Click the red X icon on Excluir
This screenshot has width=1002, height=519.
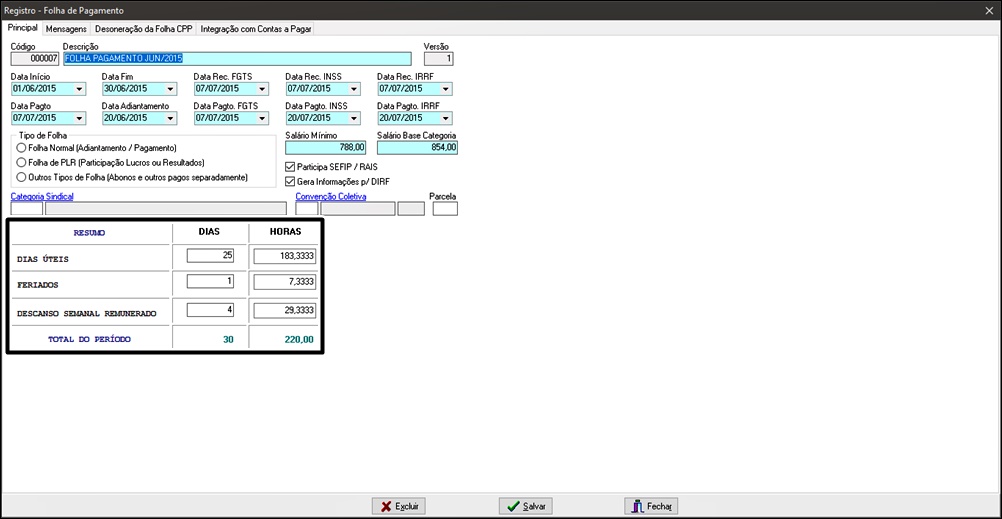pos(386,506)
